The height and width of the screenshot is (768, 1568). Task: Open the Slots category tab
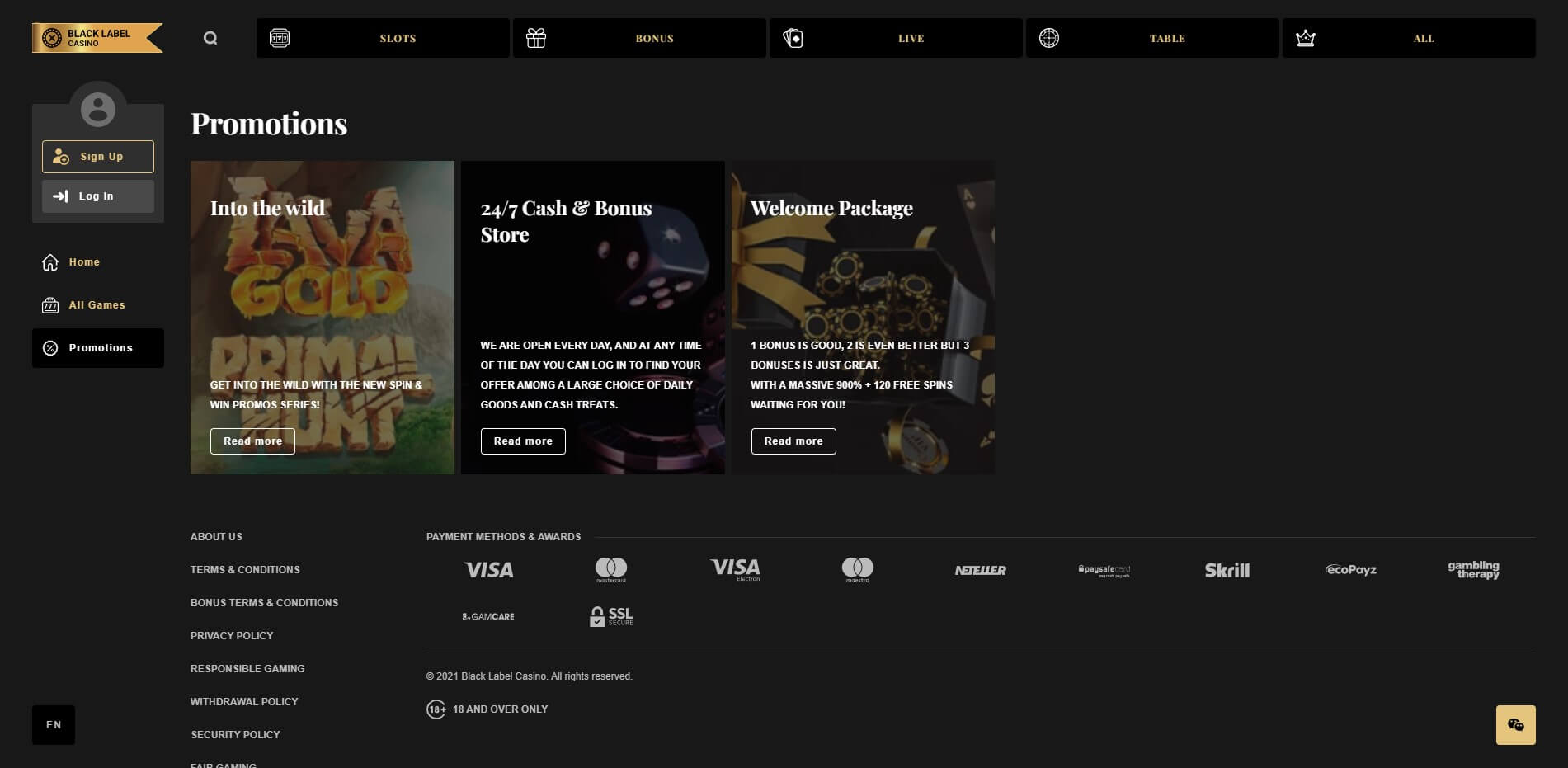(x=383, y=38)
